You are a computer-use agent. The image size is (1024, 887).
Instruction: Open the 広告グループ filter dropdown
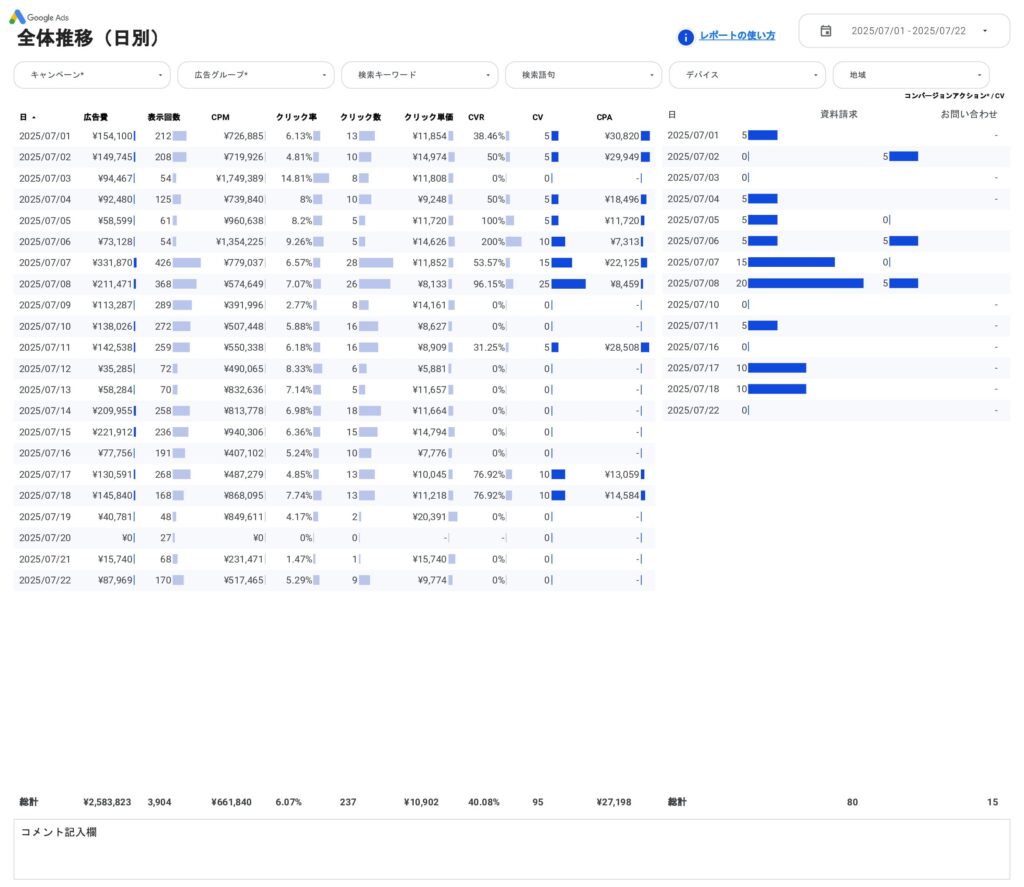[255, 75]
